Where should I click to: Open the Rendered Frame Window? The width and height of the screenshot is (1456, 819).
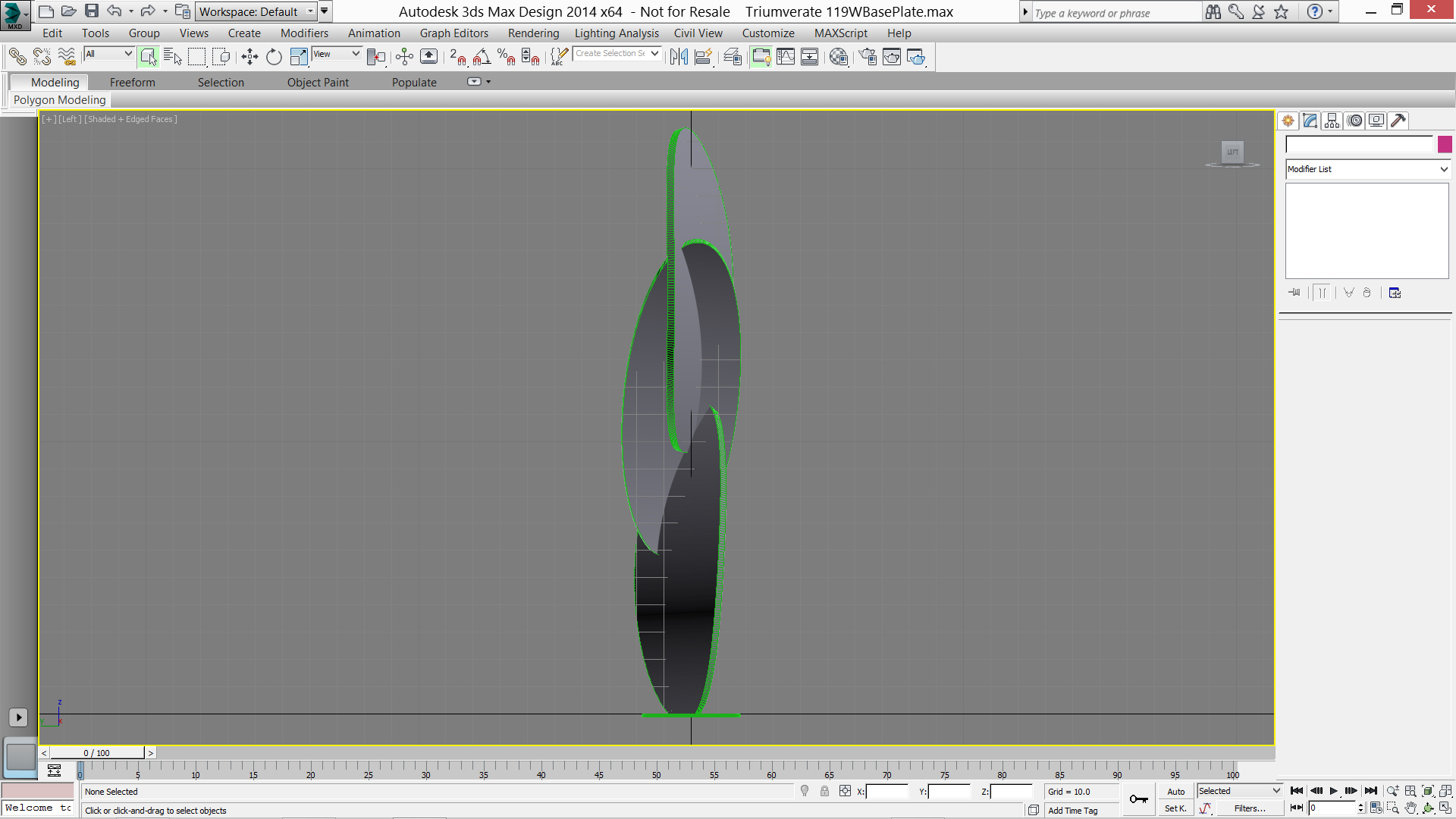click(x=892, y=57)
